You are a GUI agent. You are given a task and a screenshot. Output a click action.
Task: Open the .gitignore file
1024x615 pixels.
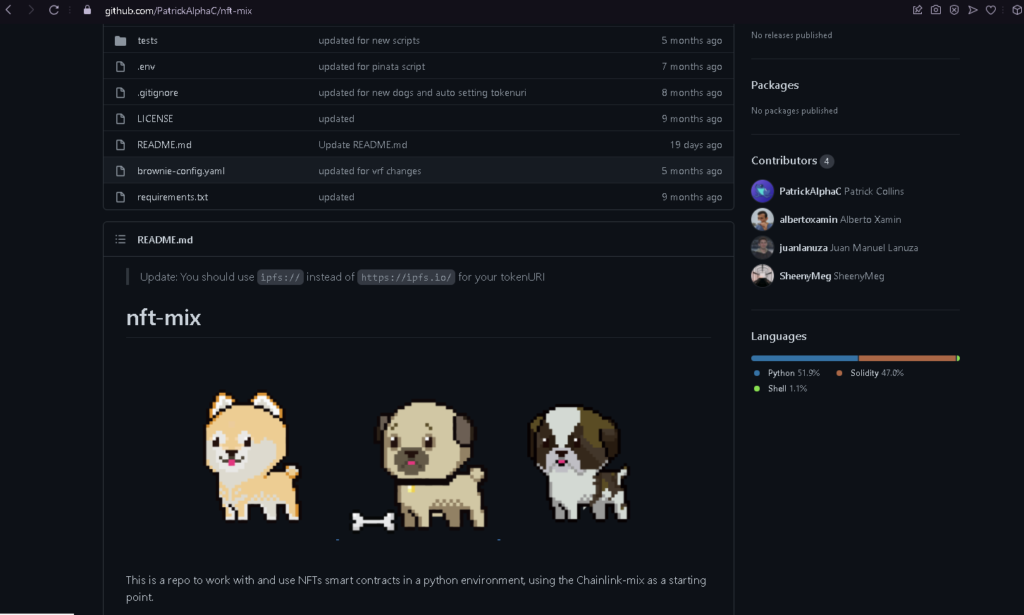(157, 93)
